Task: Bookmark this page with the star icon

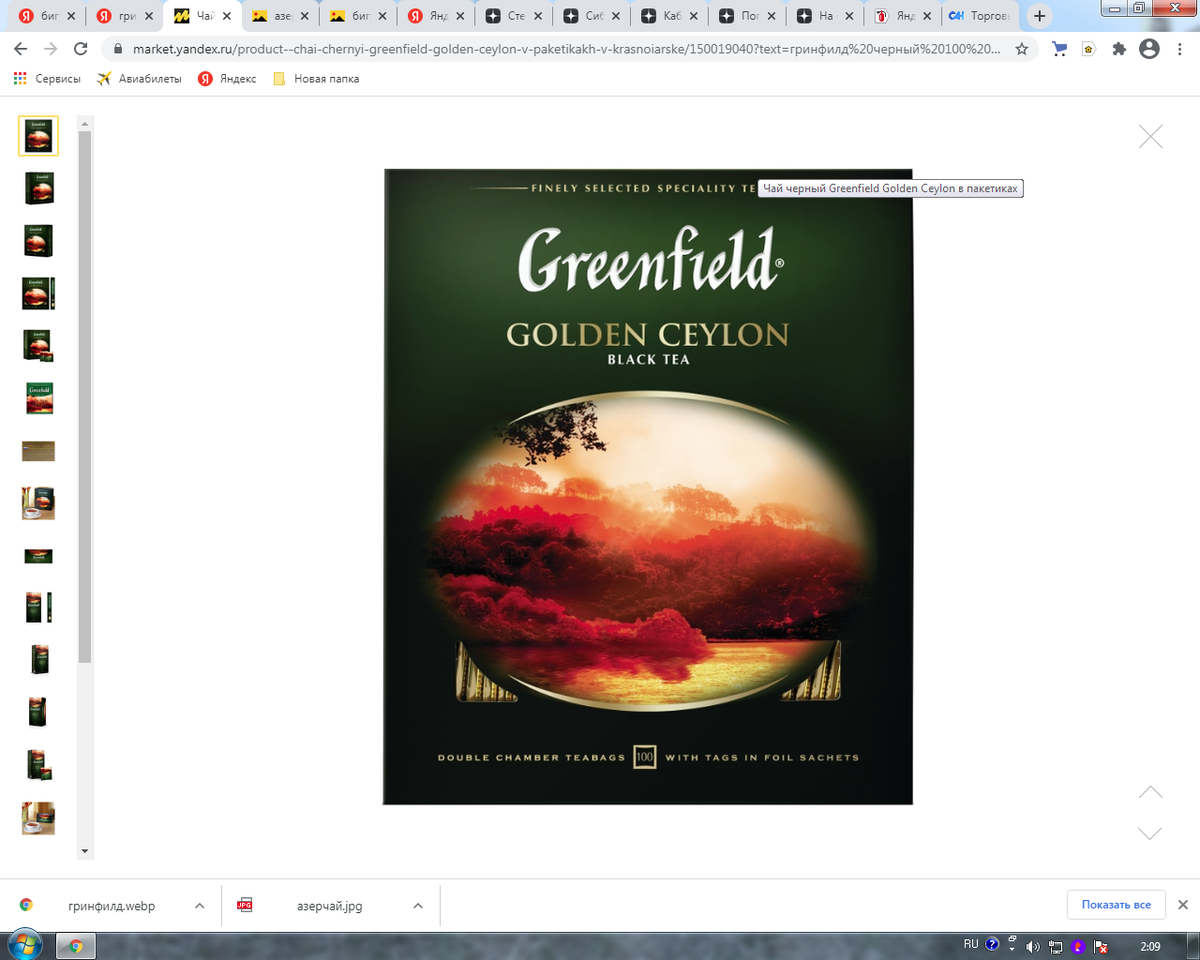Action: 1021,49
